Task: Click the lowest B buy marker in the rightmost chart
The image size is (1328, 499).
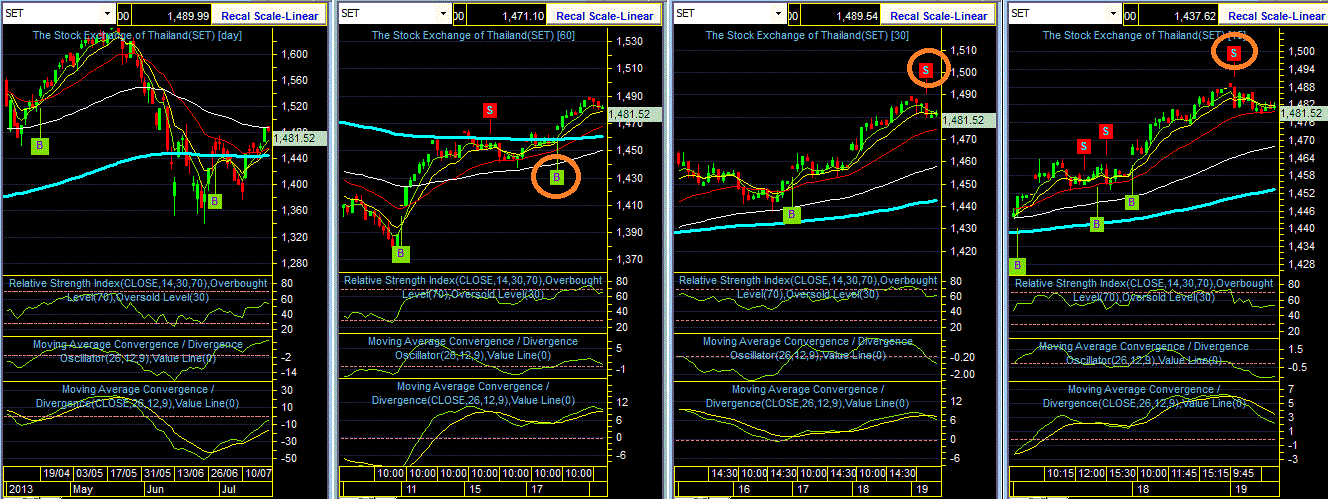Action: 1018,266
